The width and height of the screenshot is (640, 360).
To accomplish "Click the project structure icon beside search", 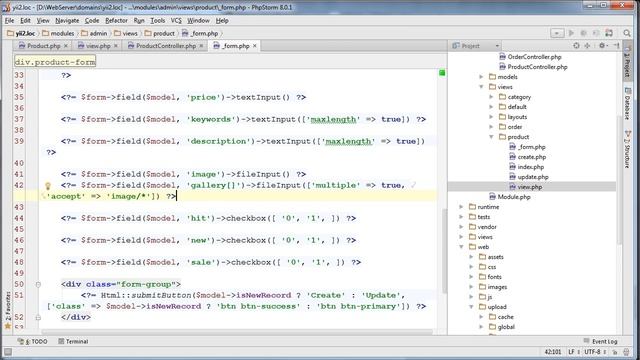I will [x=609, y=33].
